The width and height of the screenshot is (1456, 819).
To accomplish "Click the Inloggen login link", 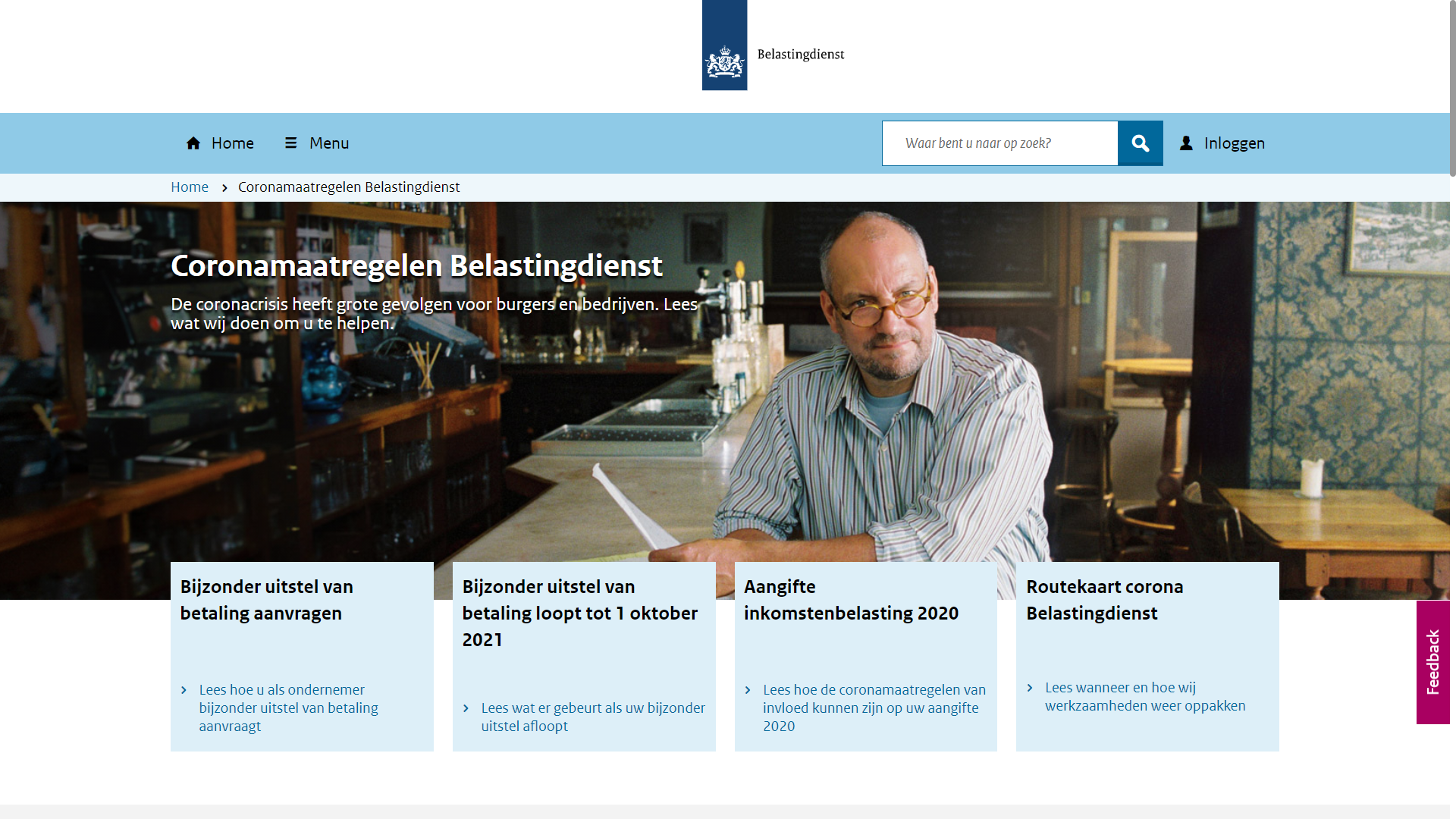I will (x=1234, y=143).
